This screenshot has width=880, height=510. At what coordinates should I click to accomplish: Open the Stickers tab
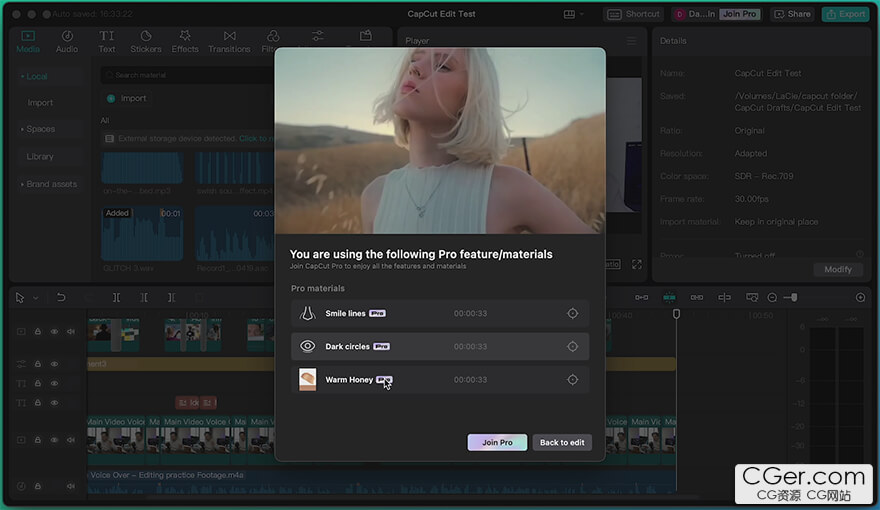coord(146,42)
